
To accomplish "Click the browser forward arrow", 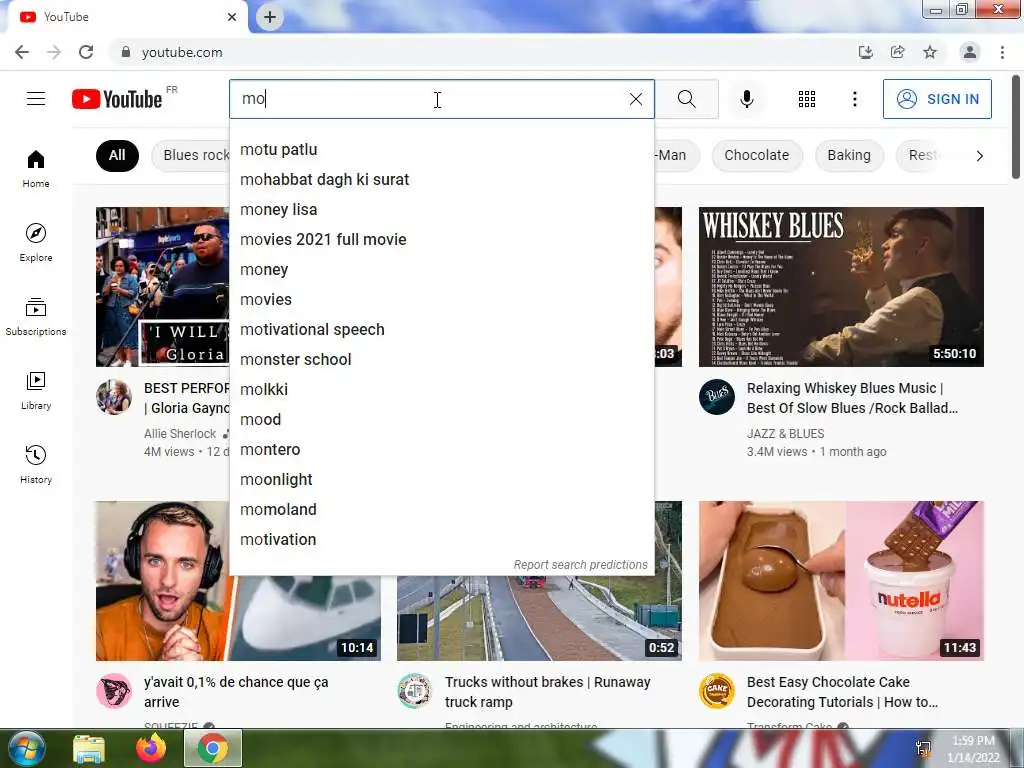I will tap(54, 52).
